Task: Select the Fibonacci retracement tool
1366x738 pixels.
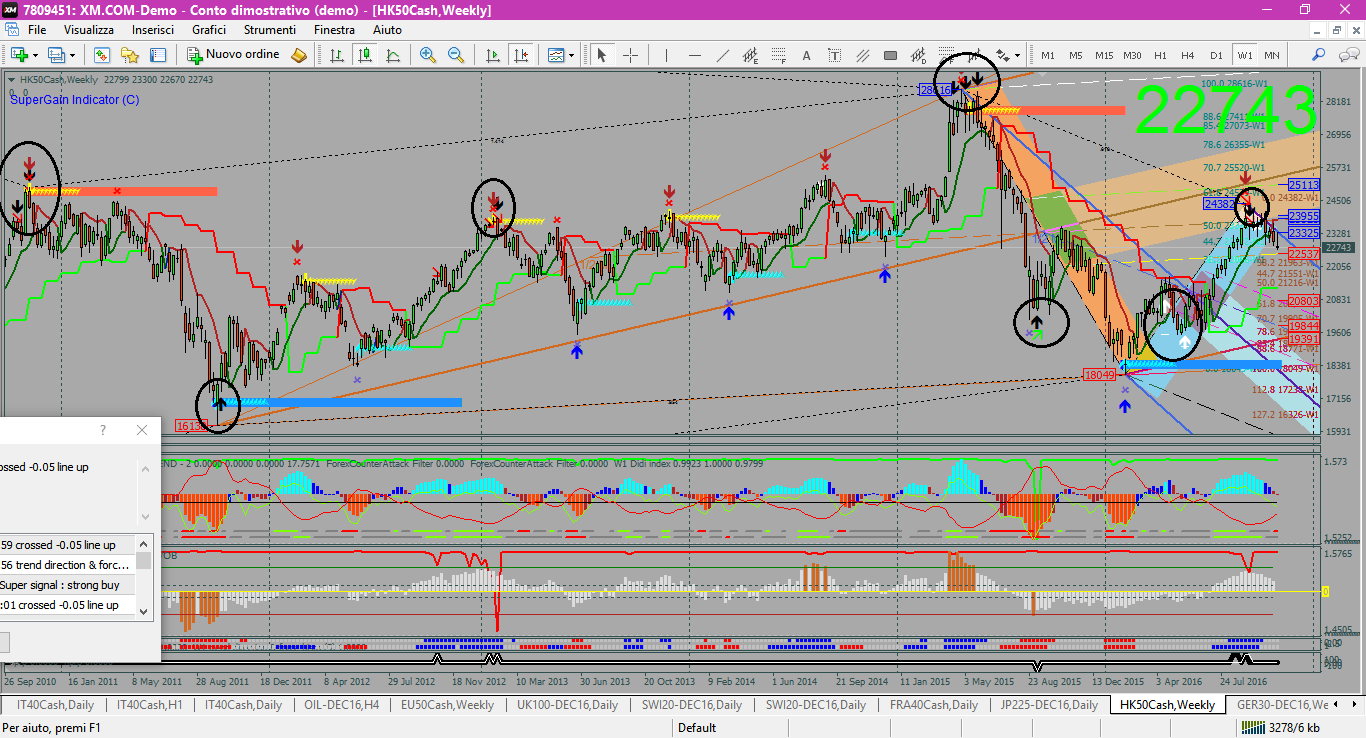Action: (x=779, y=54)
